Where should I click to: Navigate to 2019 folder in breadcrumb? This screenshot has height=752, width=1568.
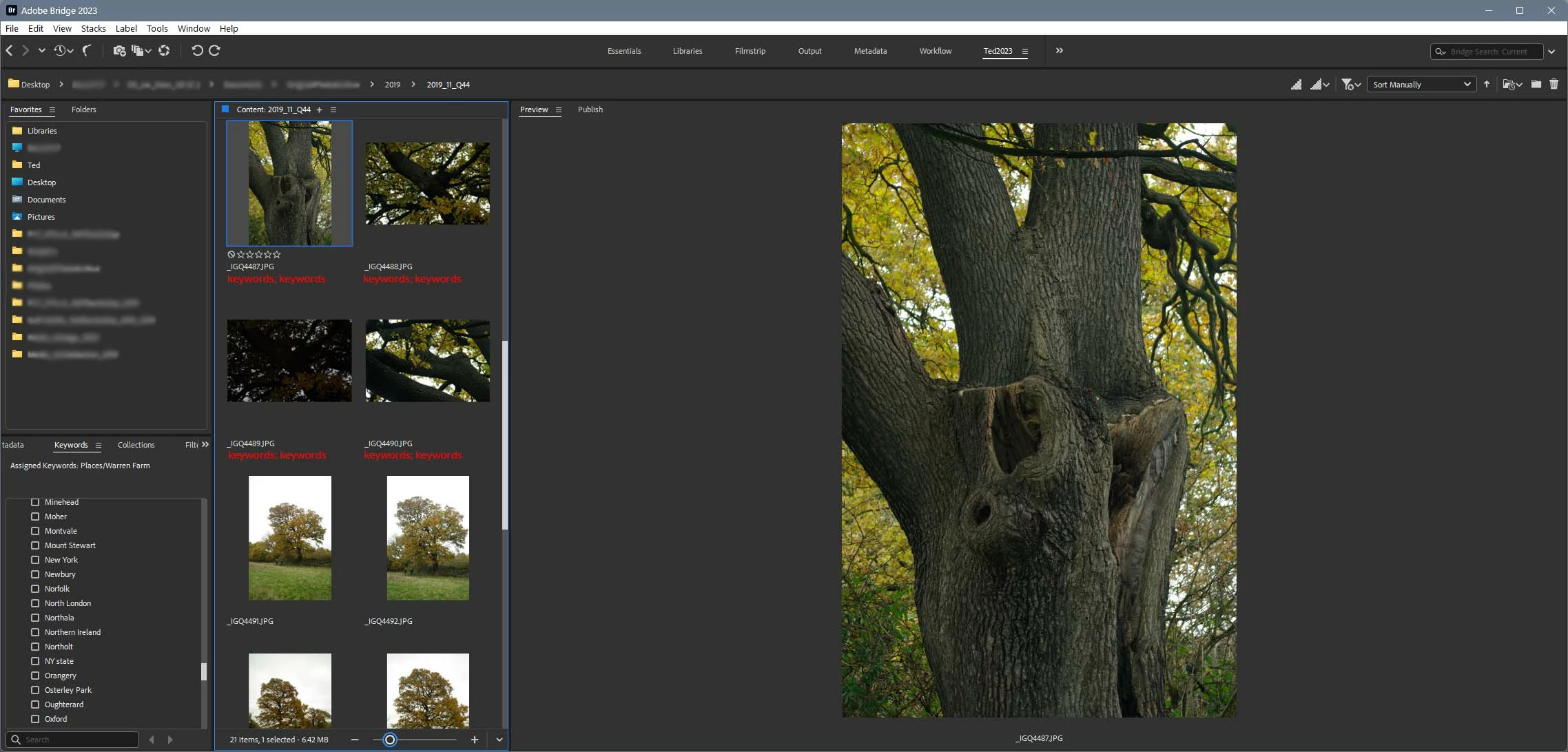[392, 85]
